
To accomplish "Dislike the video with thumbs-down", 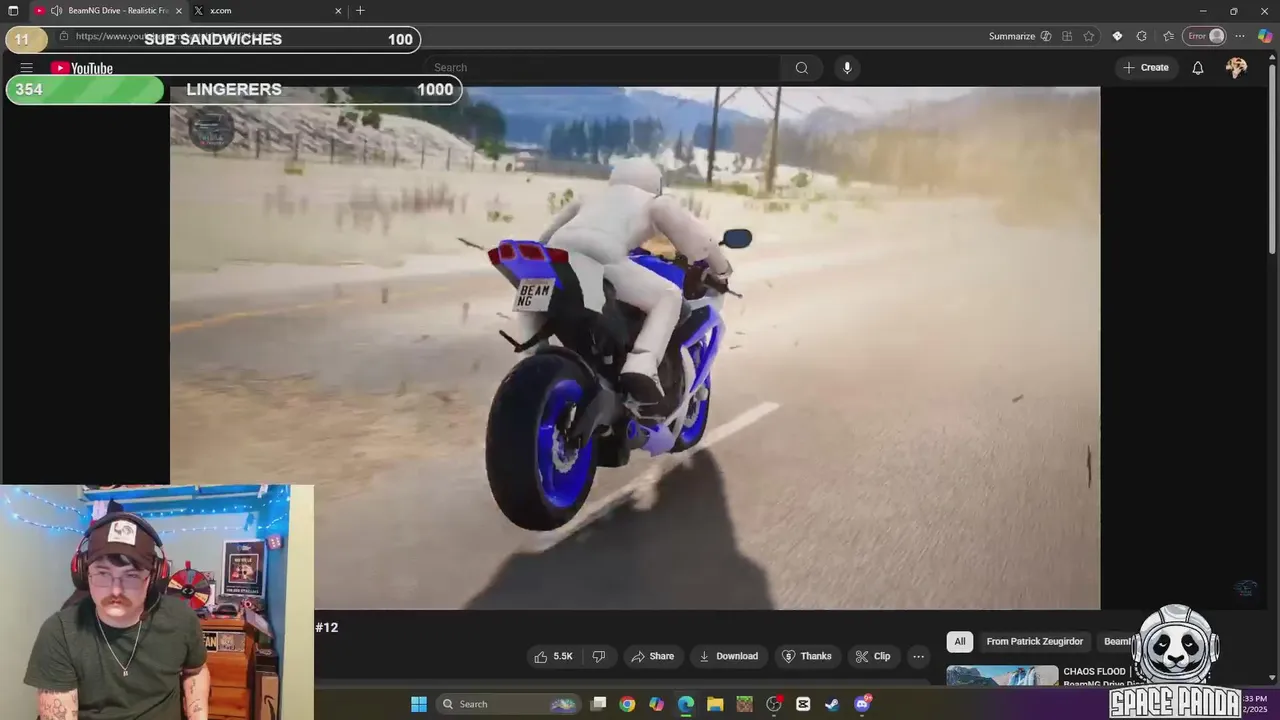I will click(x=599, y=656).
